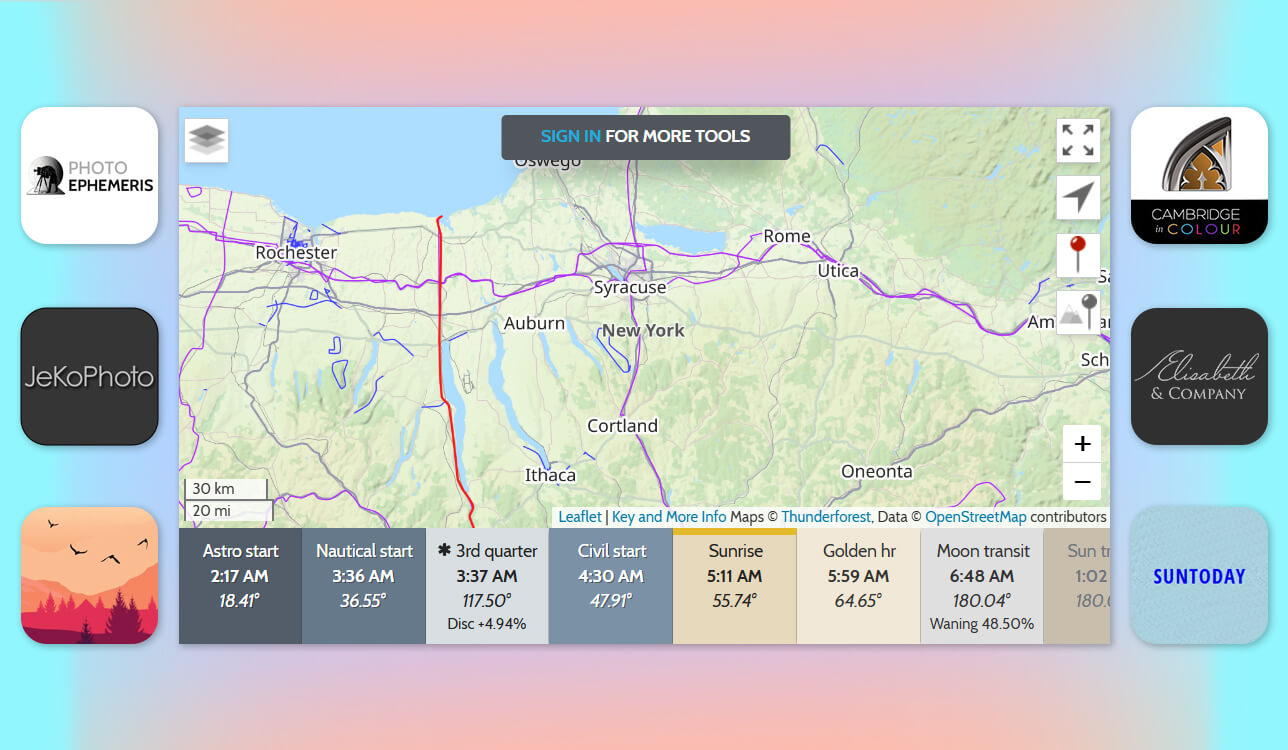Viewport: 1288px width, 750px height.
Task: Open the sunset birds landscape app tile
Action: 90,575
